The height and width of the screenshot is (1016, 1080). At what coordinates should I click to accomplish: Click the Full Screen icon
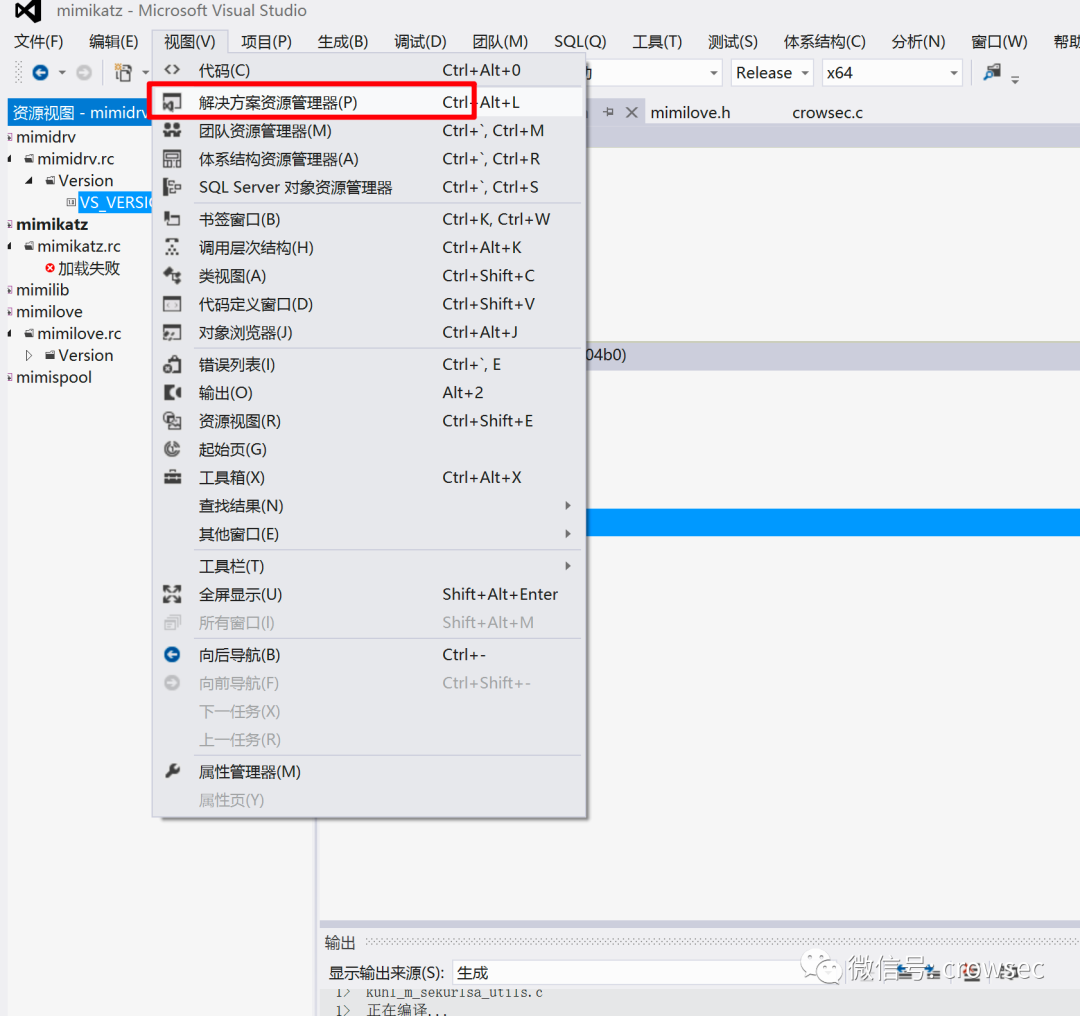pyautogui.click(x=172, y=594)
